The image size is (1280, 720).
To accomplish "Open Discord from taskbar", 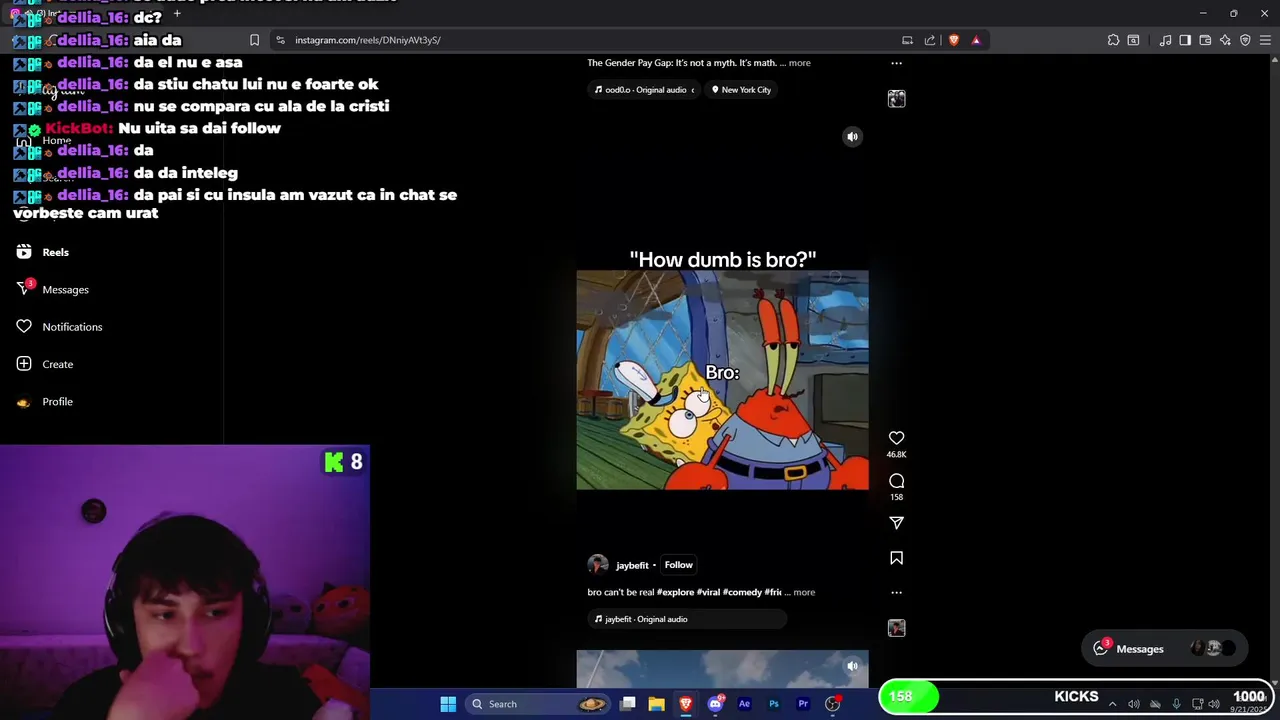I will coord(715,704).
